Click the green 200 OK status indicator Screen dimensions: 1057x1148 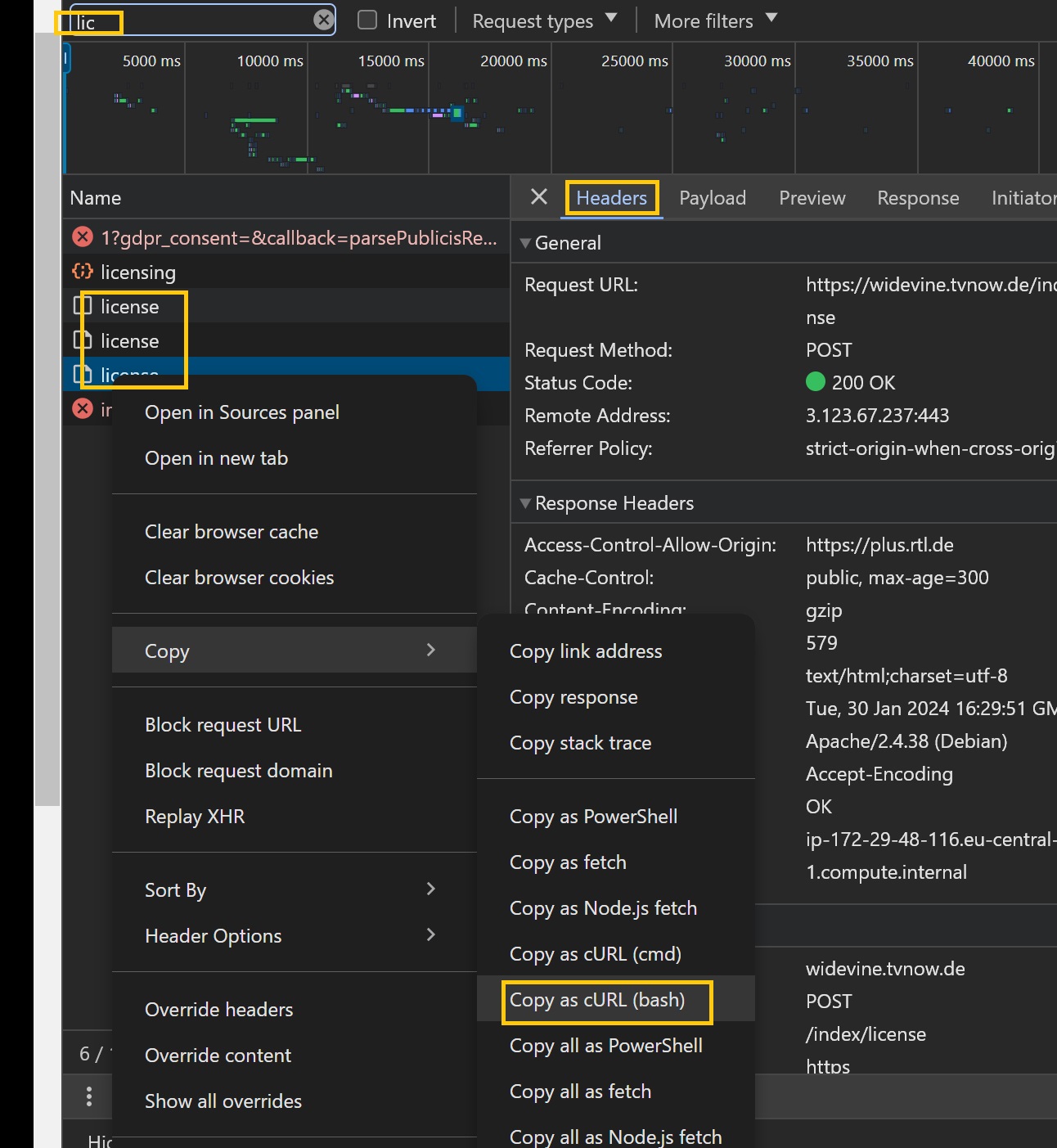click(815, 382)
